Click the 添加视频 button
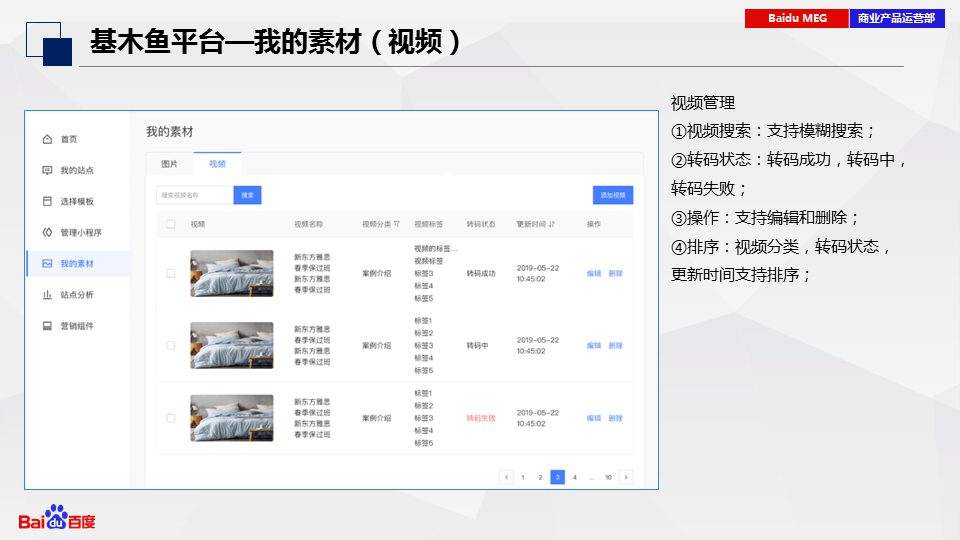 [613, 195]
